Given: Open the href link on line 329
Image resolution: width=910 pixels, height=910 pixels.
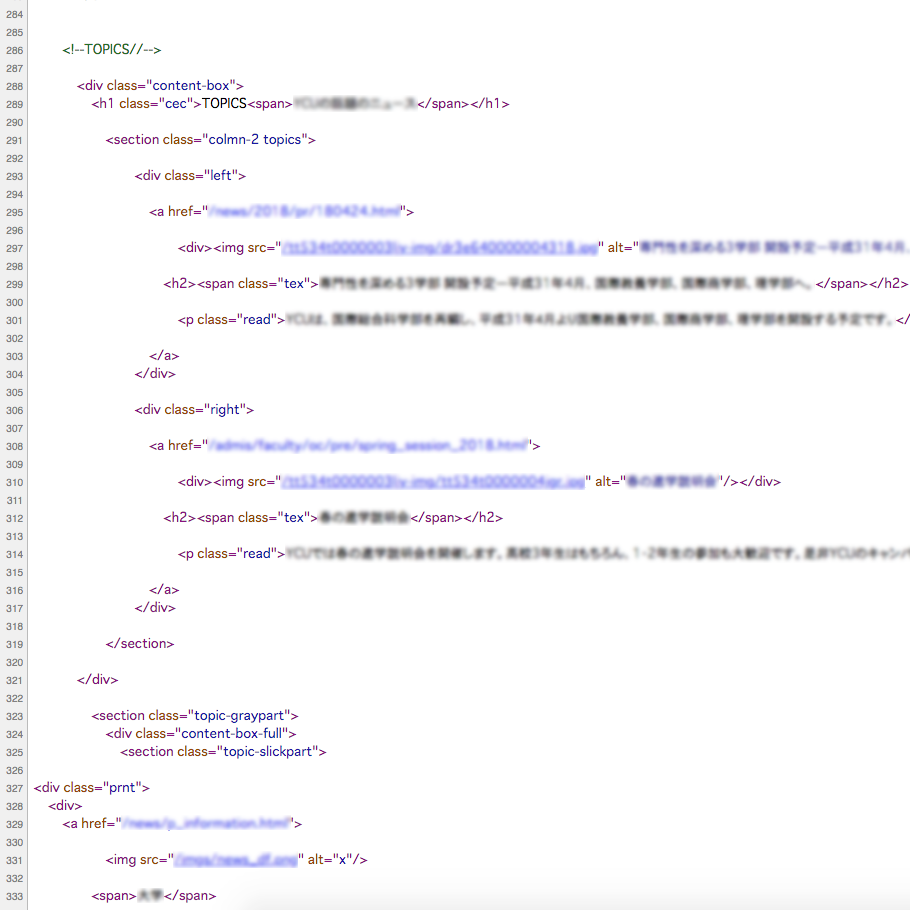Looking at the screenshot, I should click(x=205, y=824).
